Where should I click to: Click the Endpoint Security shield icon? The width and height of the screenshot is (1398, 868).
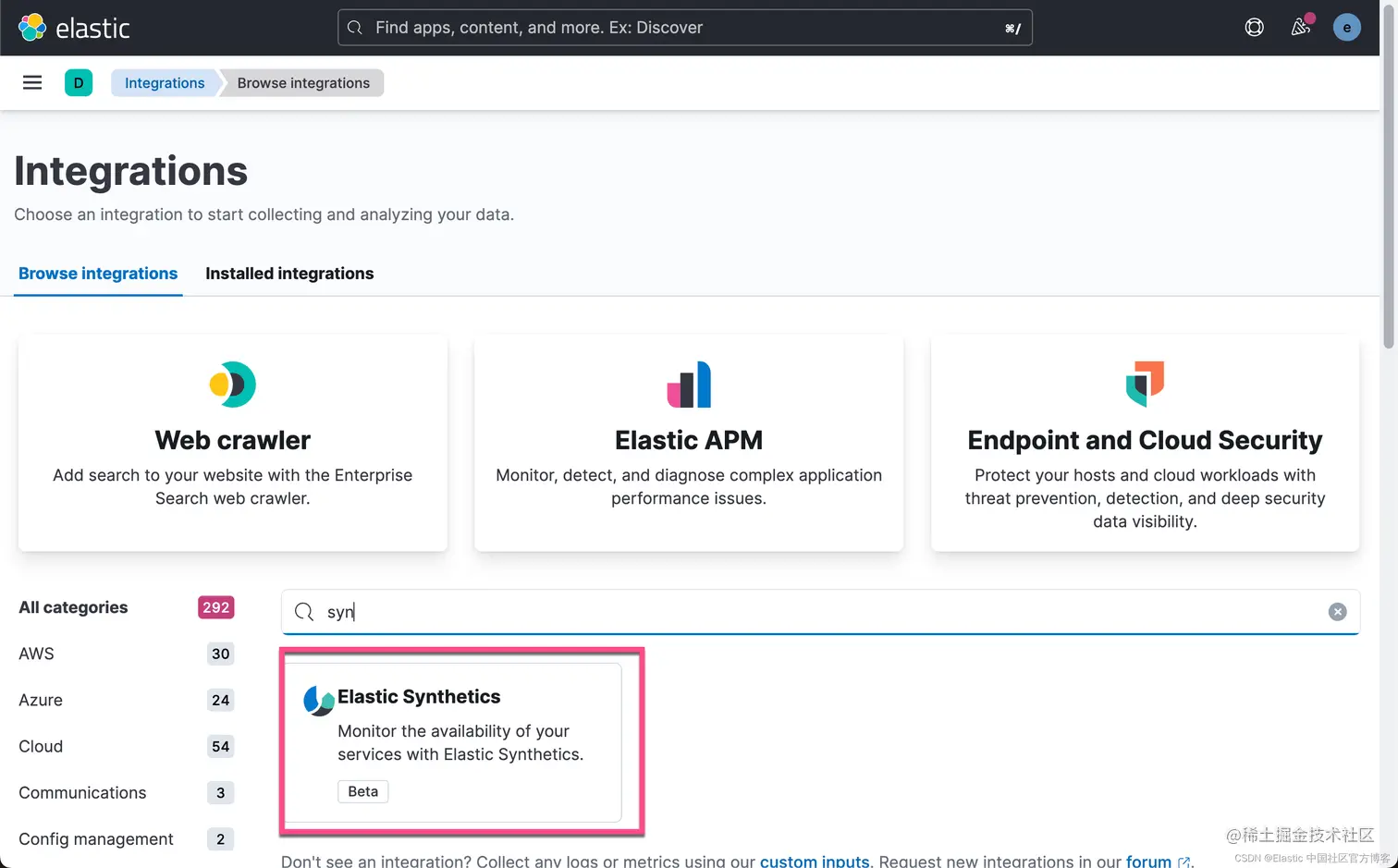click(x=1145, y=384)
